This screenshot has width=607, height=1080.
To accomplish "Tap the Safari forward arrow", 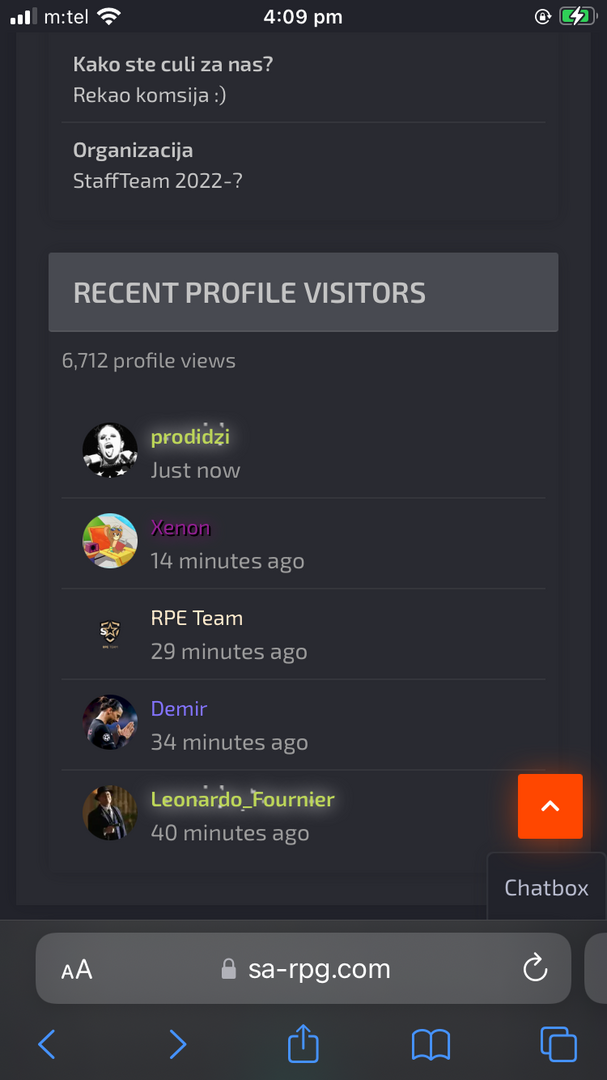I will pyautogui.click(x=178, y=1044).
